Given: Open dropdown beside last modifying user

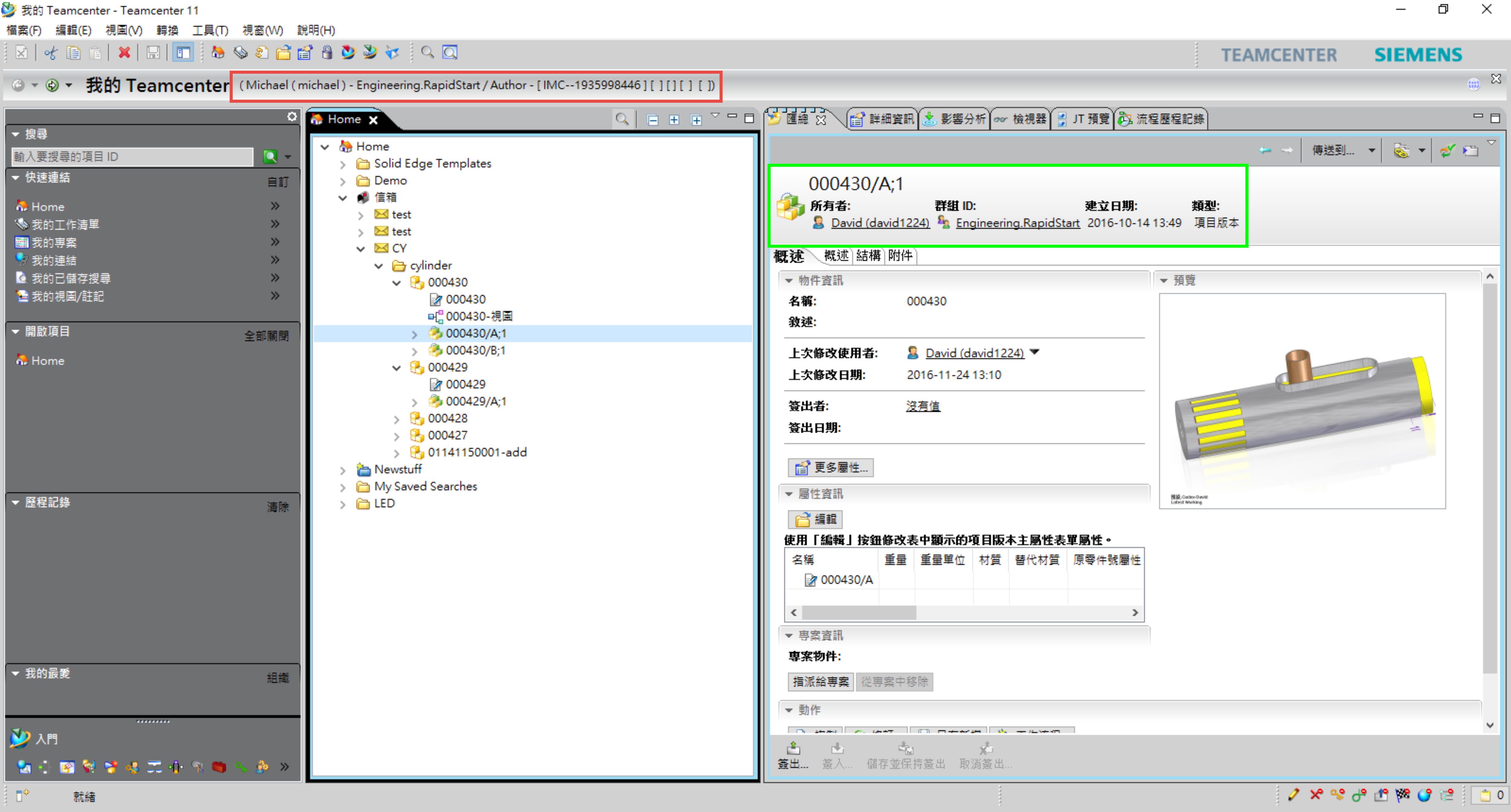Looking at the screenshot, I should (1035, 352).
